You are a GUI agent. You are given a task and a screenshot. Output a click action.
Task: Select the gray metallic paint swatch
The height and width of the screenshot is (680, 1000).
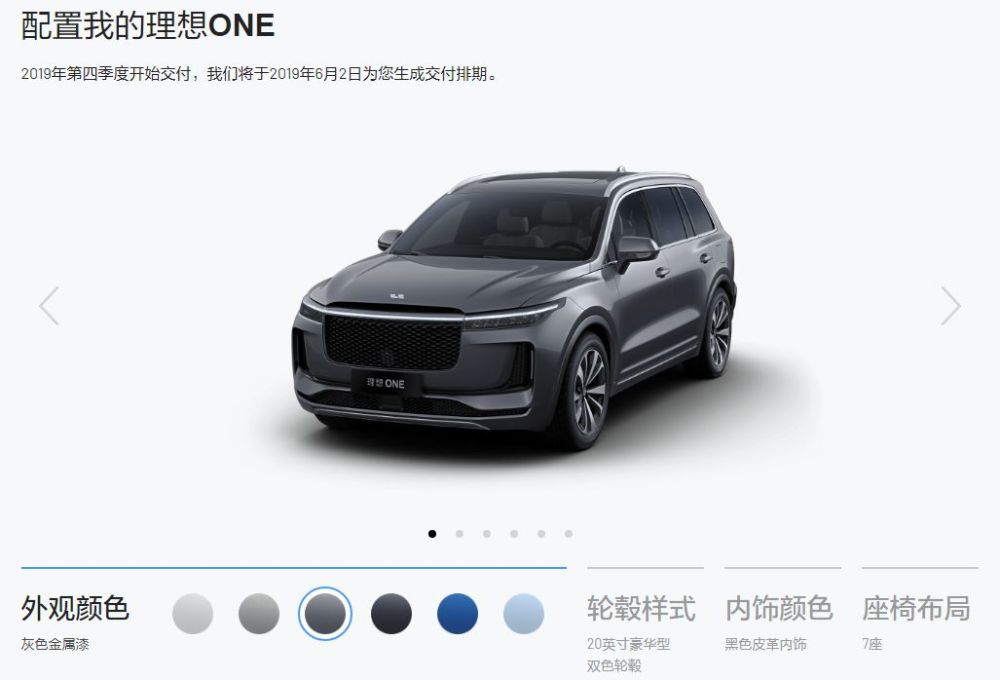(x=325, y=614)
